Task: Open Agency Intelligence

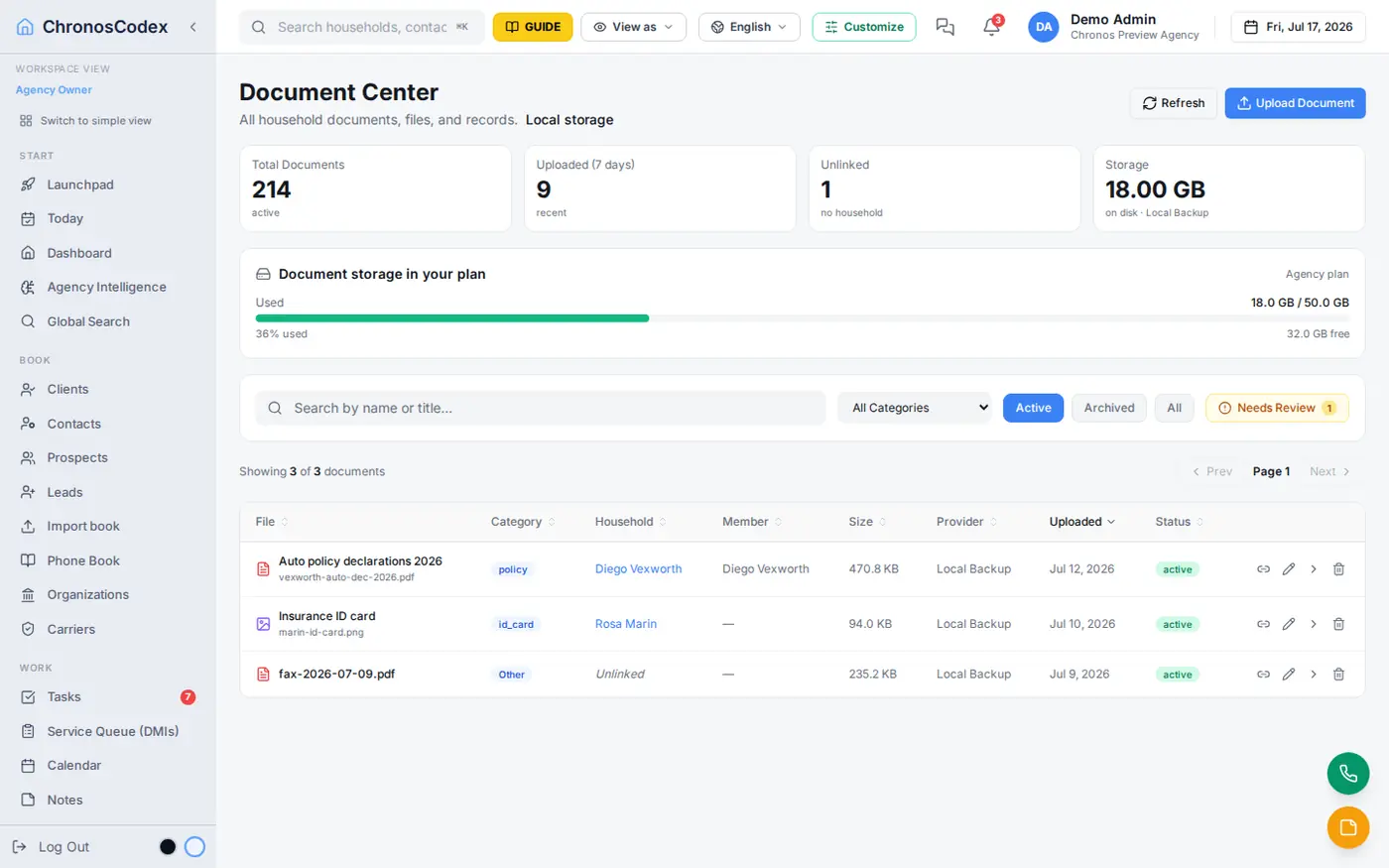Action: (107, 287)
